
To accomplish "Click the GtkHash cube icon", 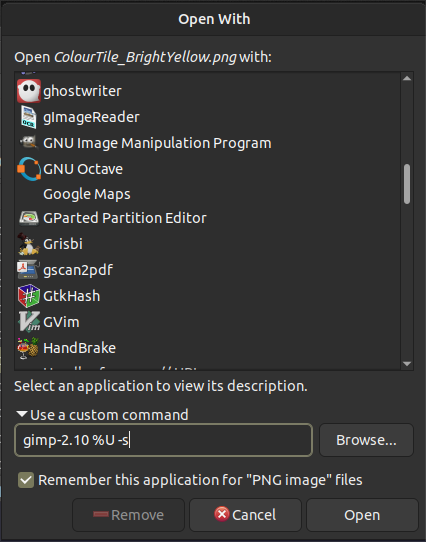I will click(29, 296).
